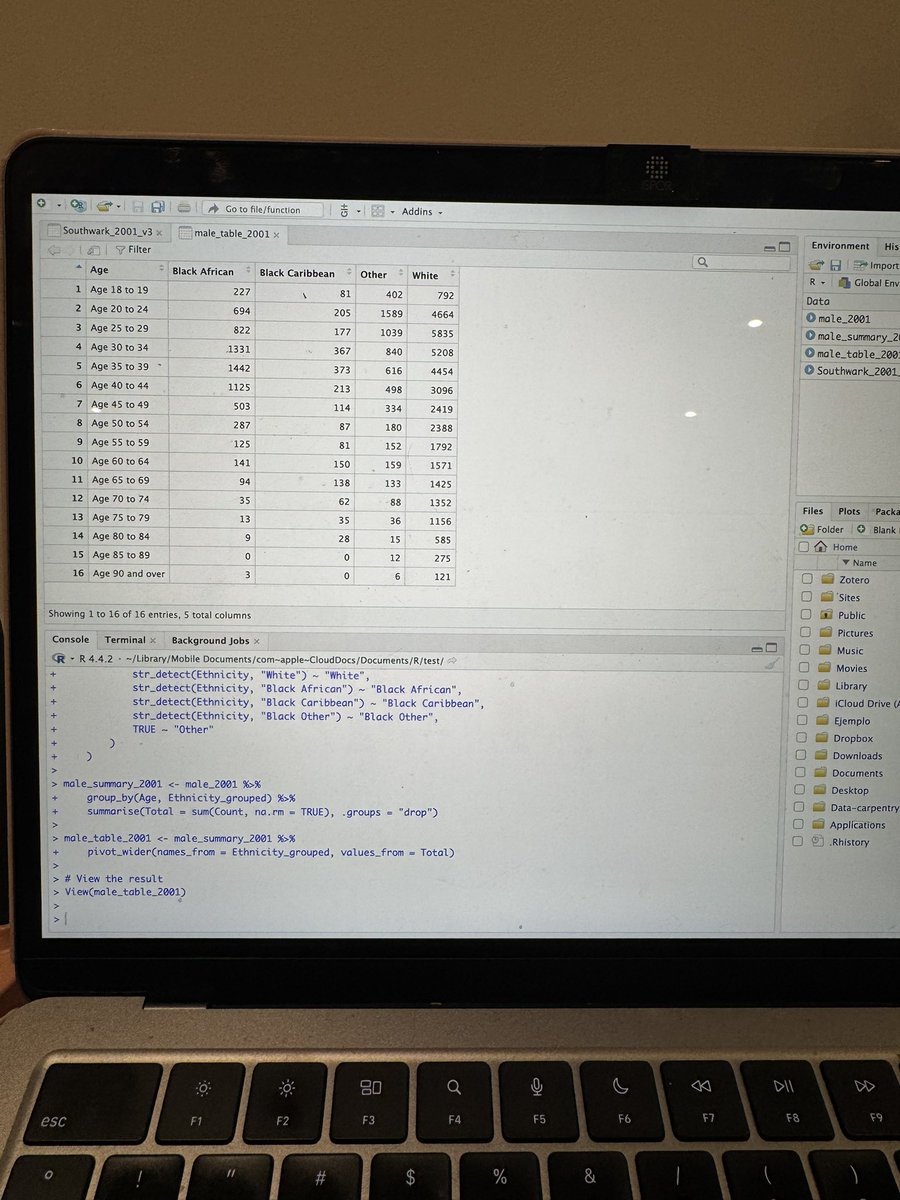Create a new file with the plus icon
The height and width of the screenshot is (1200, 900).
point(42,204)
